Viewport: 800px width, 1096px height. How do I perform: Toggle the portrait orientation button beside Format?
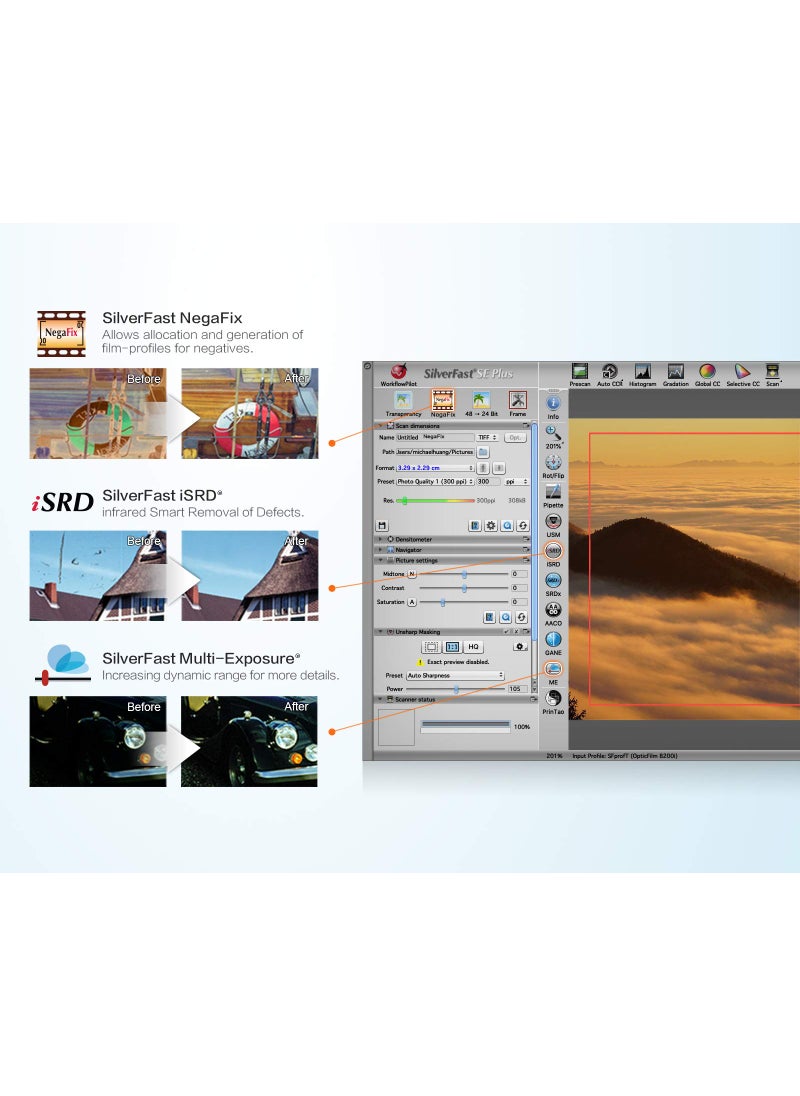[483, 468]
